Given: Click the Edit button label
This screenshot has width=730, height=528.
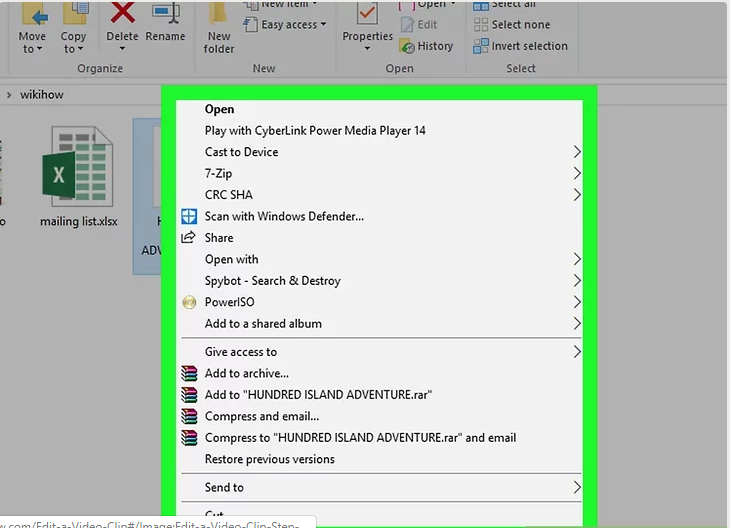Looking at the screenshot, I should pos(427,25).
